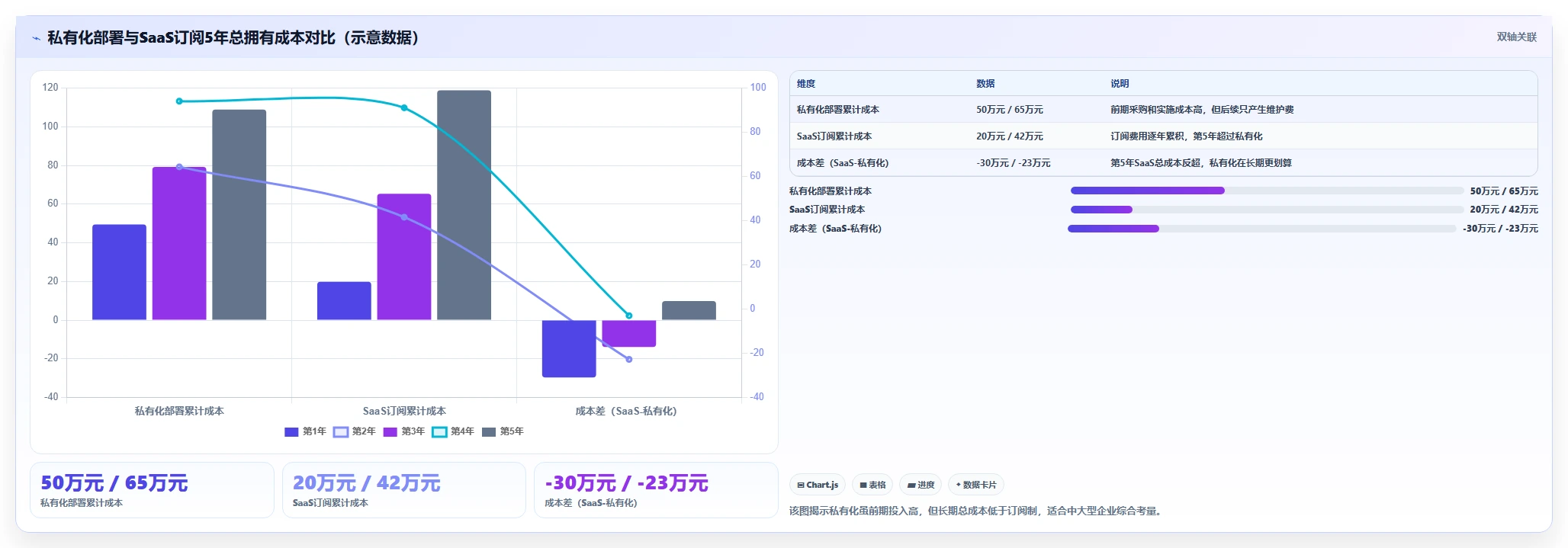The height and width of the screenshot is (548, 1568).
Task: Click the small gray 第5年 bar for 成本差
Action: (689, 310)
